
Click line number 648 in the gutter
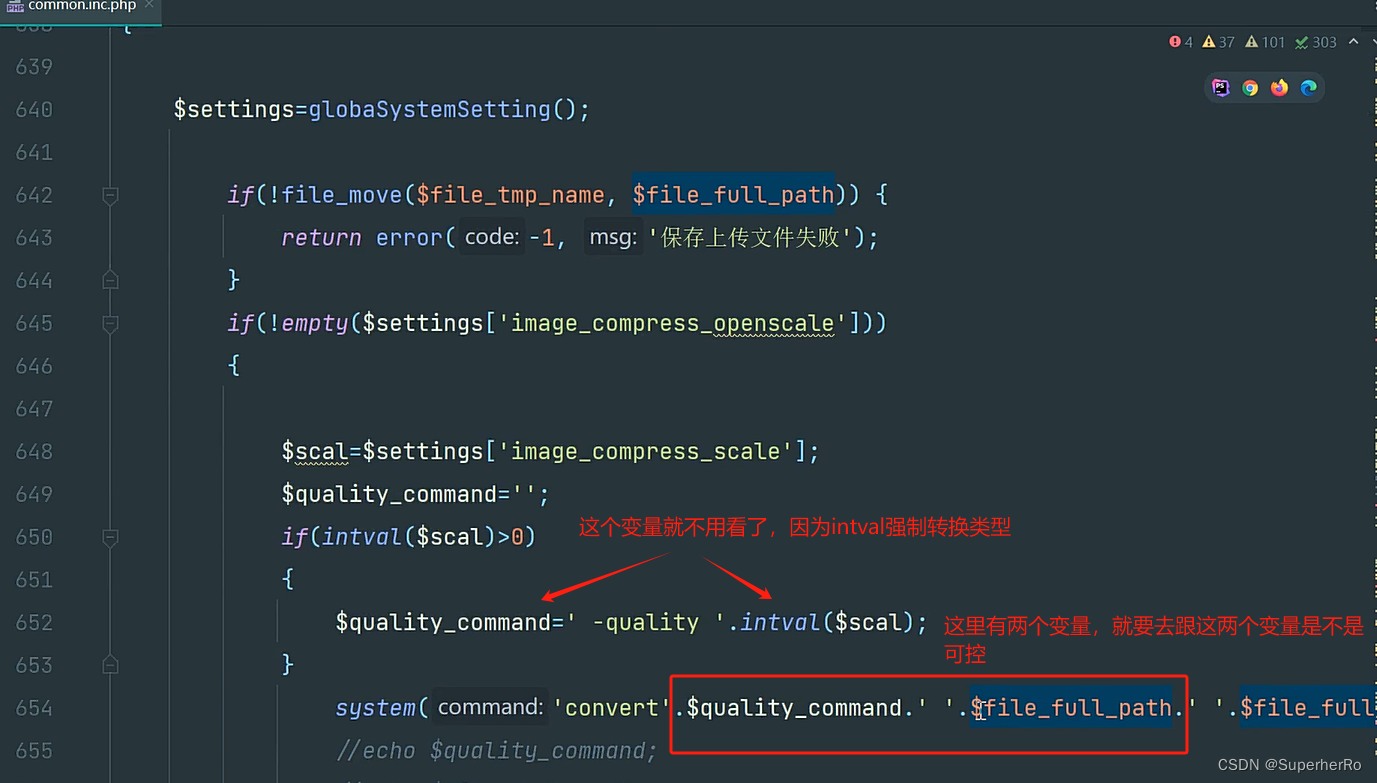point(34,452)
